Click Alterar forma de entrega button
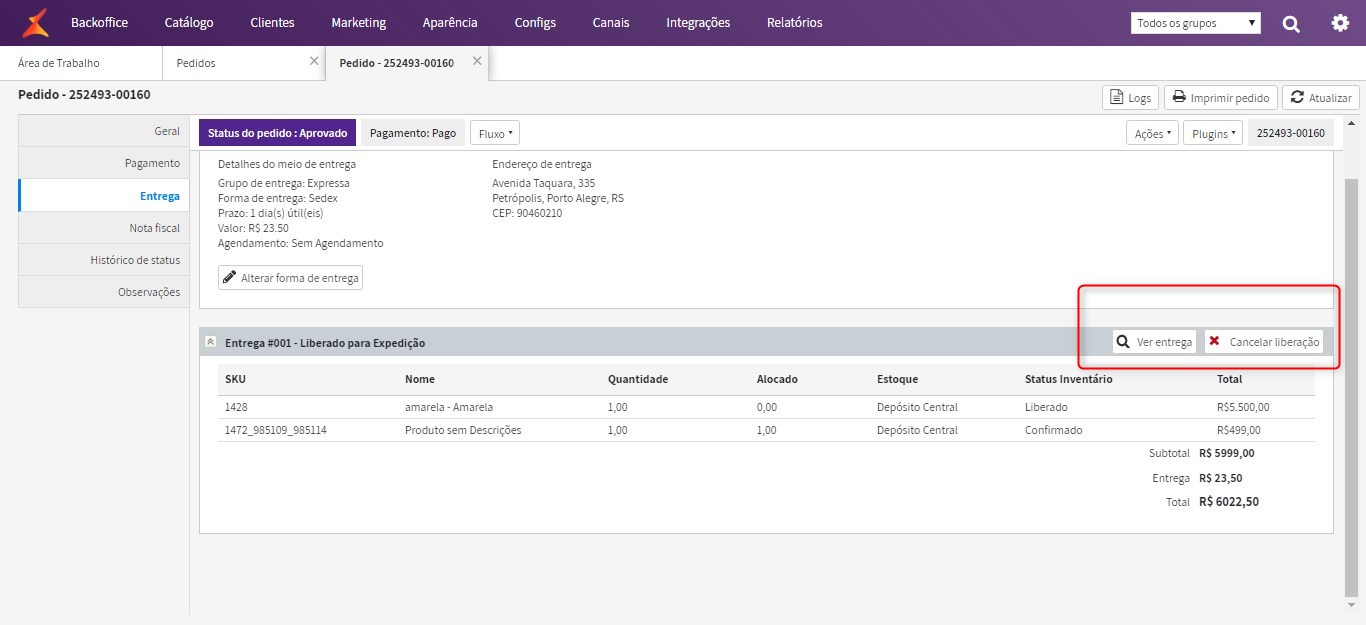The width and height of the screenshot is (1366, 625). point(290,278)
